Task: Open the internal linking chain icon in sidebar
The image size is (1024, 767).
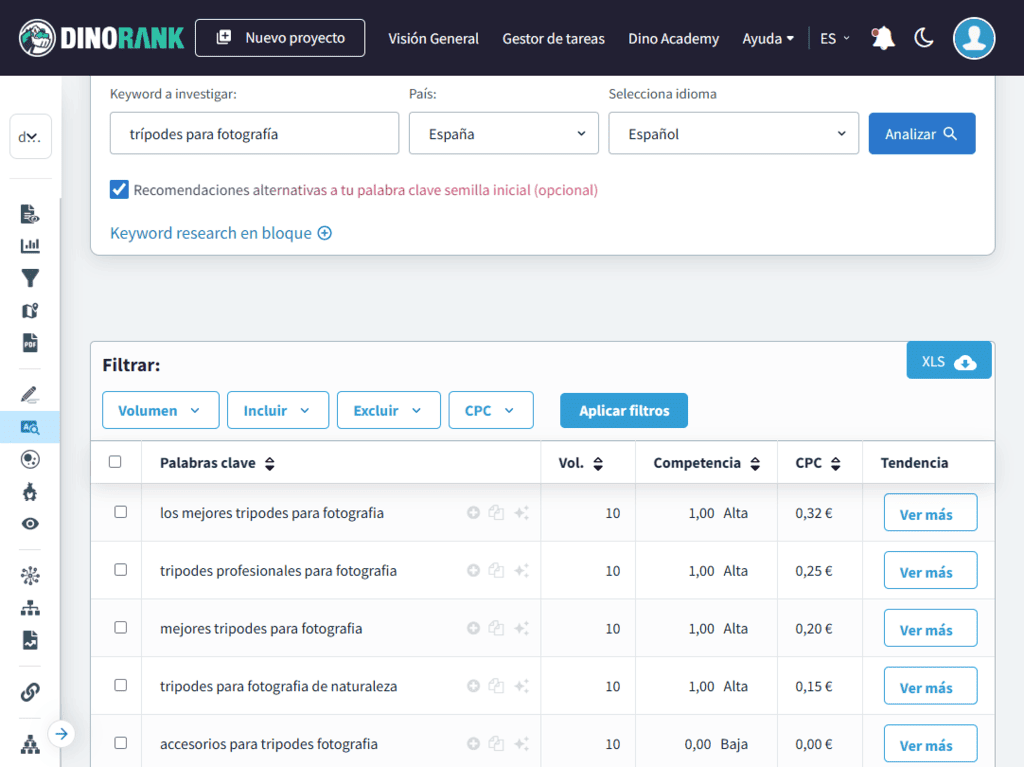Action: 29,691
